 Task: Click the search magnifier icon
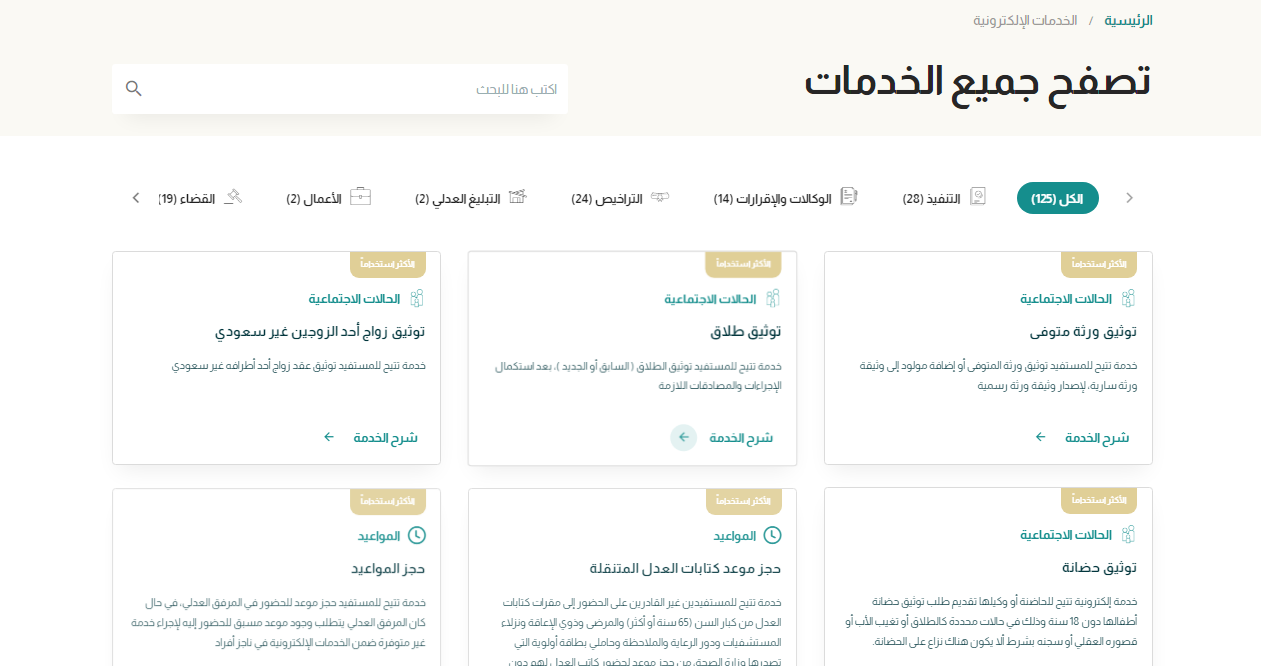pyautogui.click(x=133, y=89)
